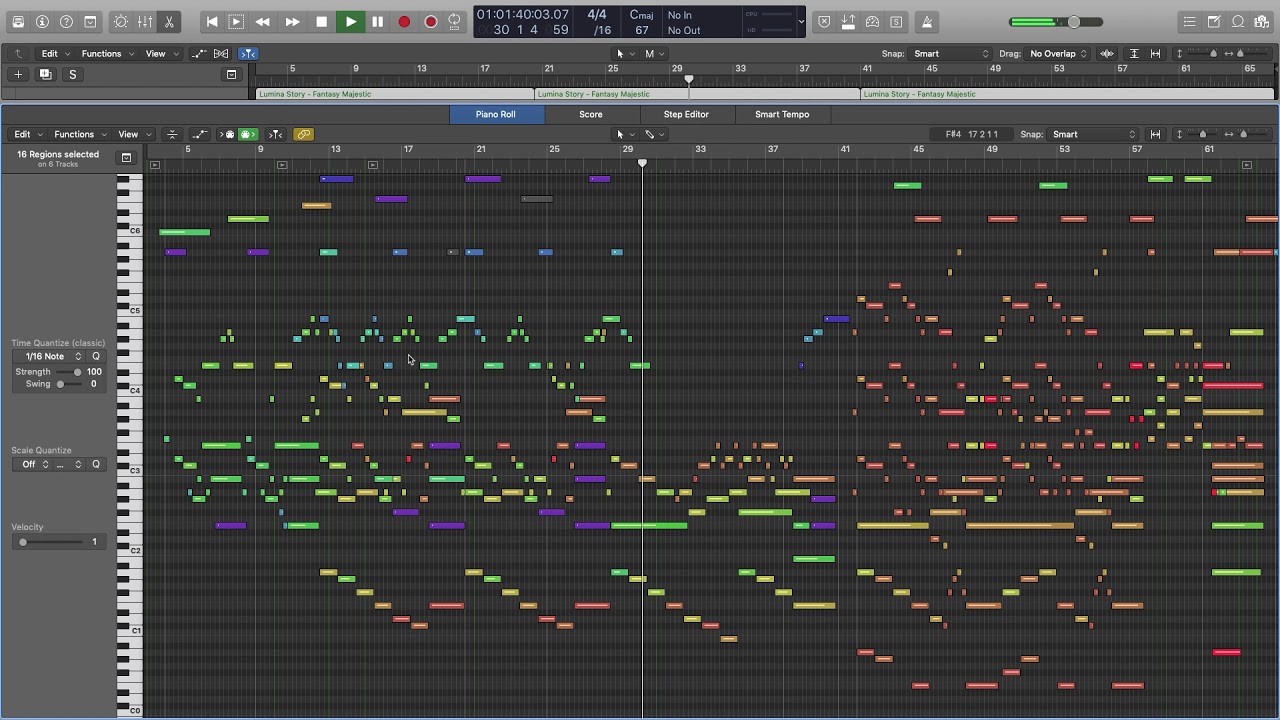This screenshot has height=720, width=1280.
Task: Open the Note Pads icon
Action: (x=1213, y=22)
